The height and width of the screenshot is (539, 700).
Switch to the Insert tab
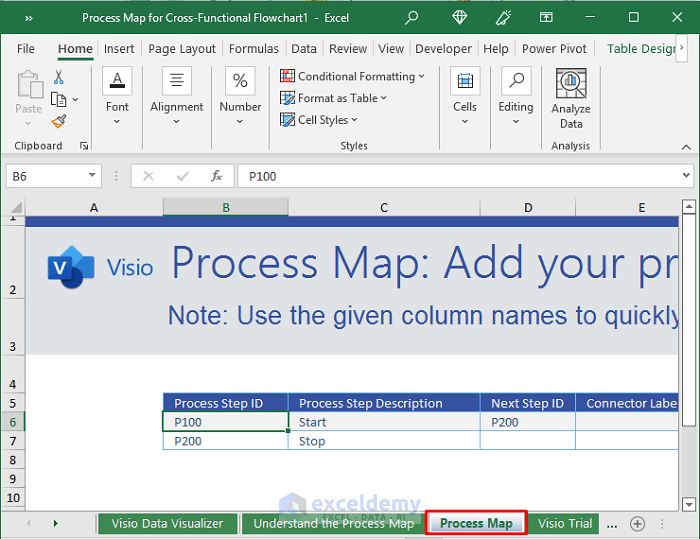(119, 48)
